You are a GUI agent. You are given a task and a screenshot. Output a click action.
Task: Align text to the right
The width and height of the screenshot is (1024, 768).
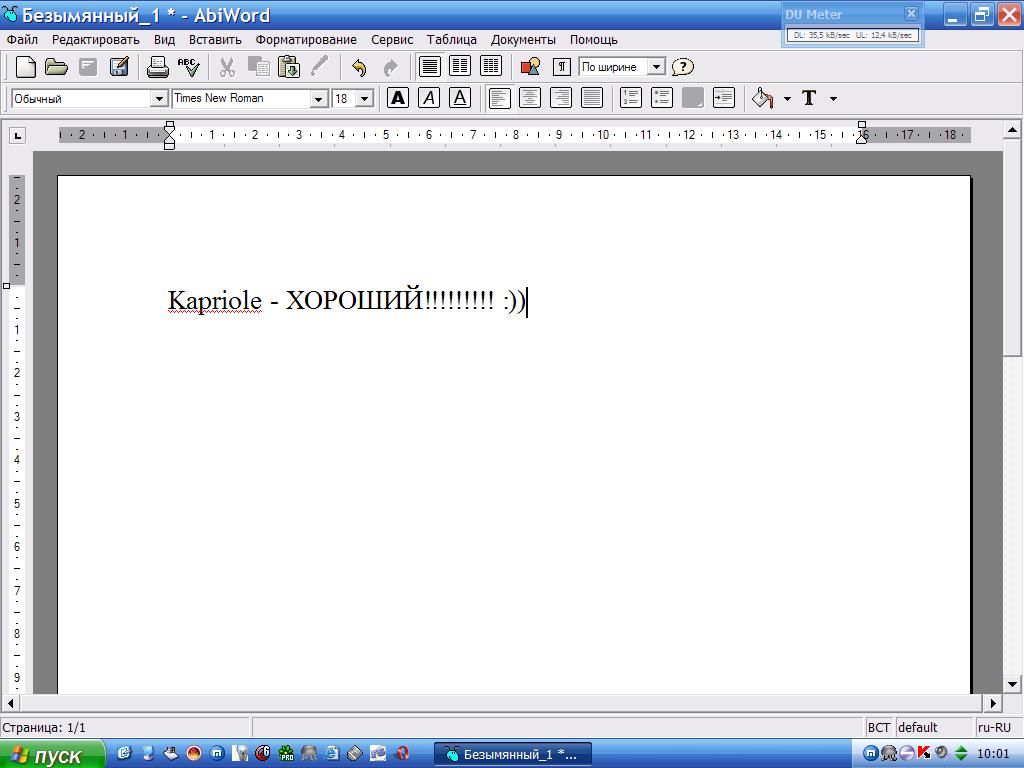560,98
